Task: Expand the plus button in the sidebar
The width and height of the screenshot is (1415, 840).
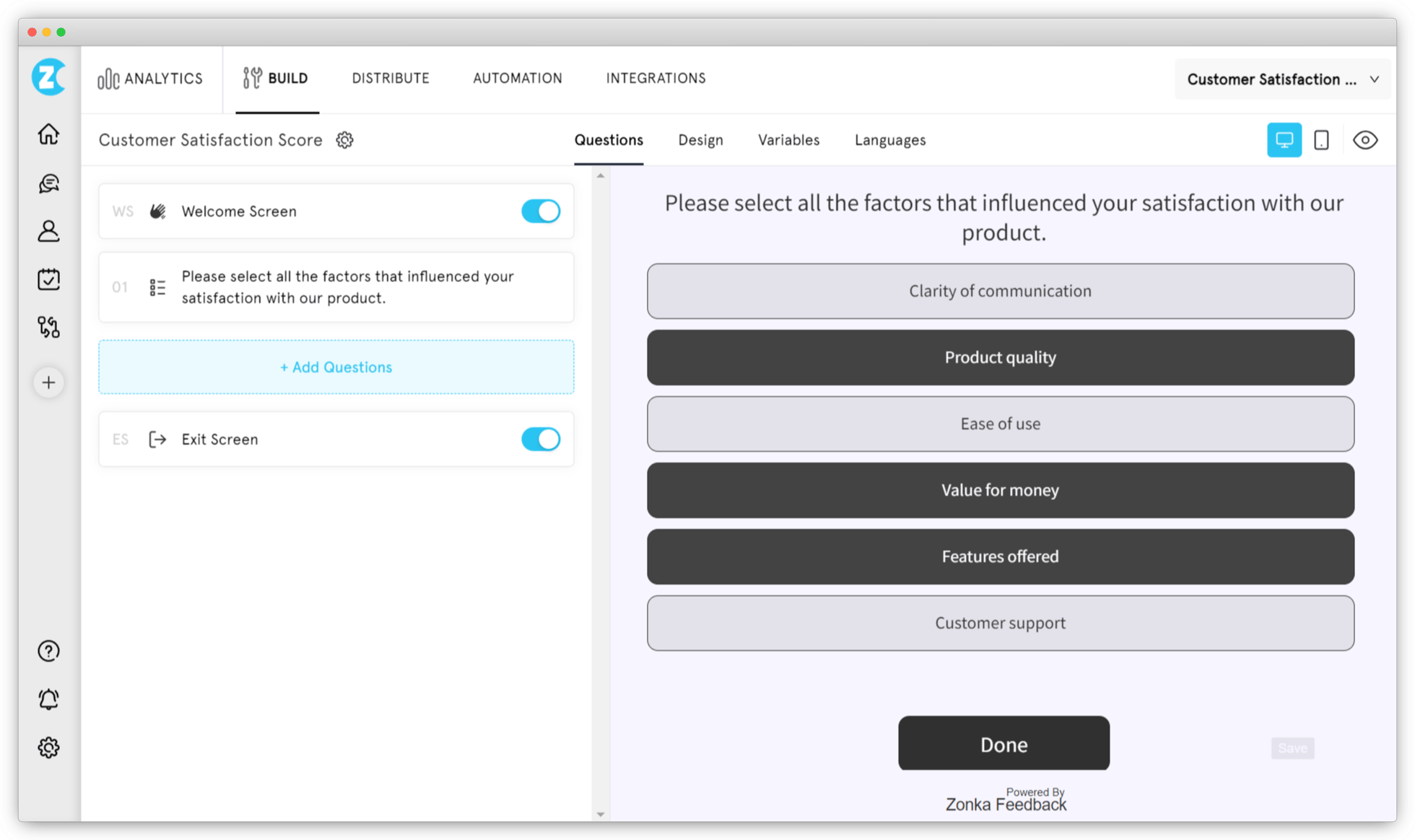Action: (48, 382)
